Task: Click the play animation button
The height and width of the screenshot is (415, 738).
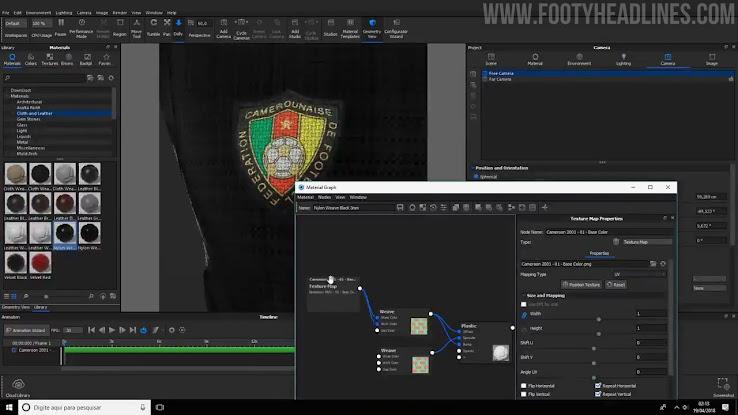Action: [112, 330]
